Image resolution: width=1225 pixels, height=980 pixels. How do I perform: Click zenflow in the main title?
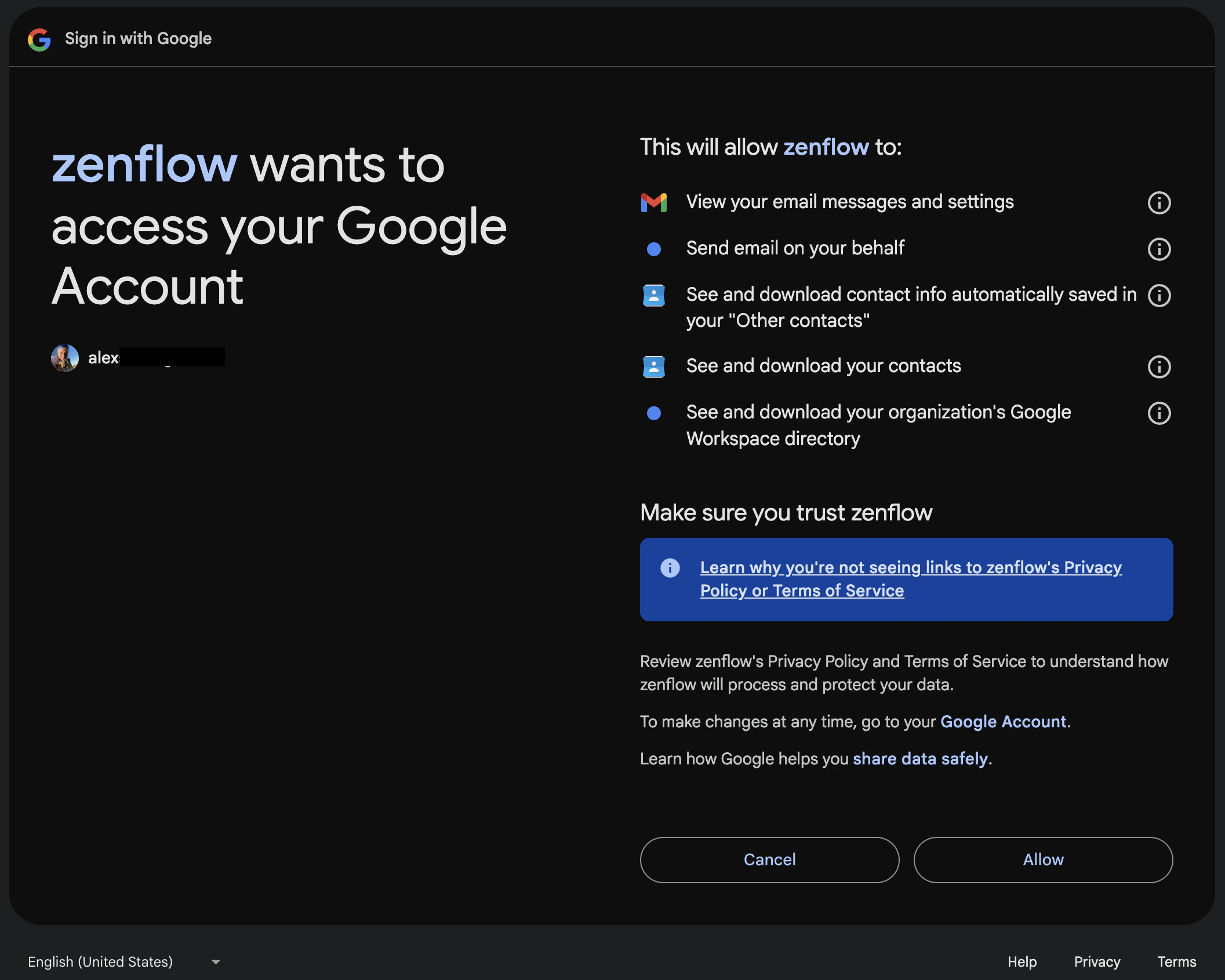pyautogui.click(x=144, y=165)
